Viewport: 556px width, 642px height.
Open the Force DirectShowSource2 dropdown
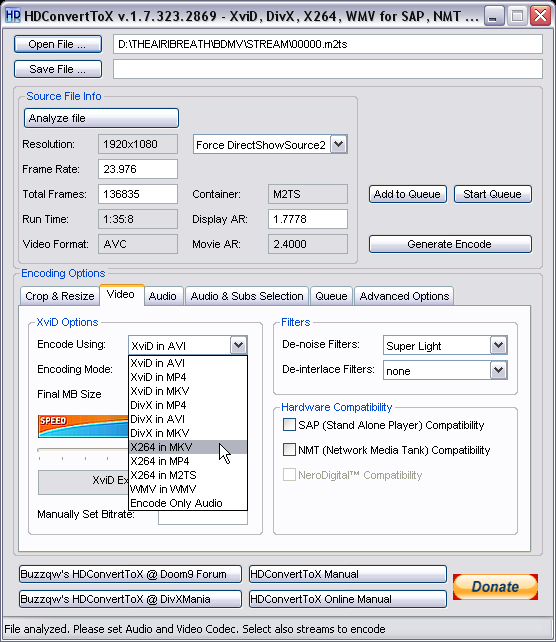pyautogui.click(x=339, y=145)
